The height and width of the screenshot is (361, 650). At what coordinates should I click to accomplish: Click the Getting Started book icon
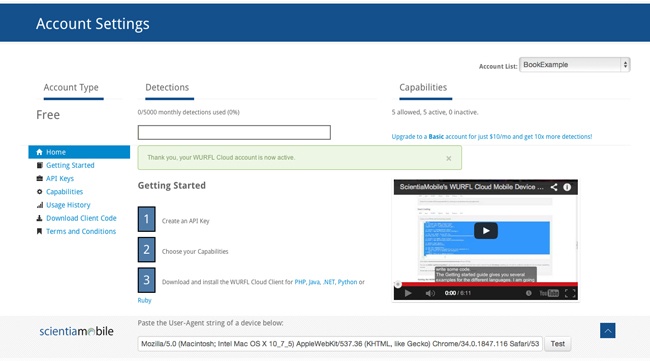(x=39, y=165)
